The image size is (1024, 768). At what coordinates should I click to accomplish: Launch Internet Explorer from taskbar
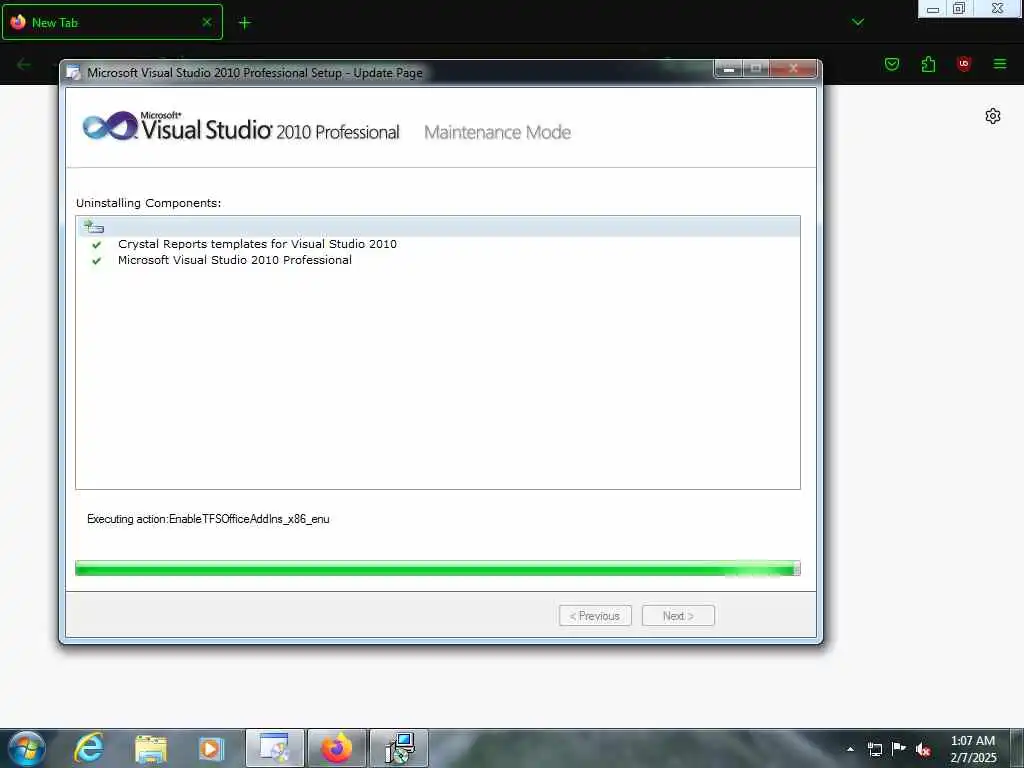point(88,748)
